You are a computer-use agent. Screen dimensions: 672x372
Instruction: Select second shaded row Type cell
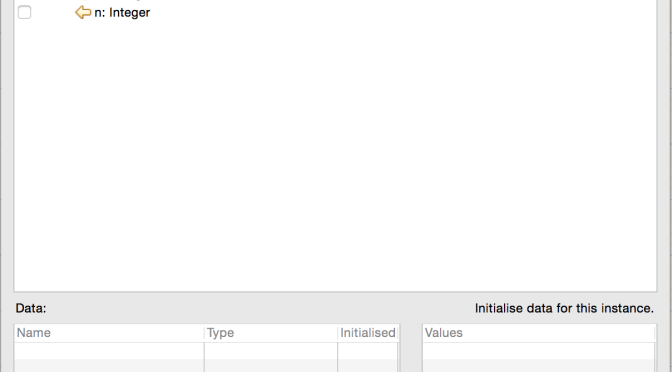click(x=271, y=366)
